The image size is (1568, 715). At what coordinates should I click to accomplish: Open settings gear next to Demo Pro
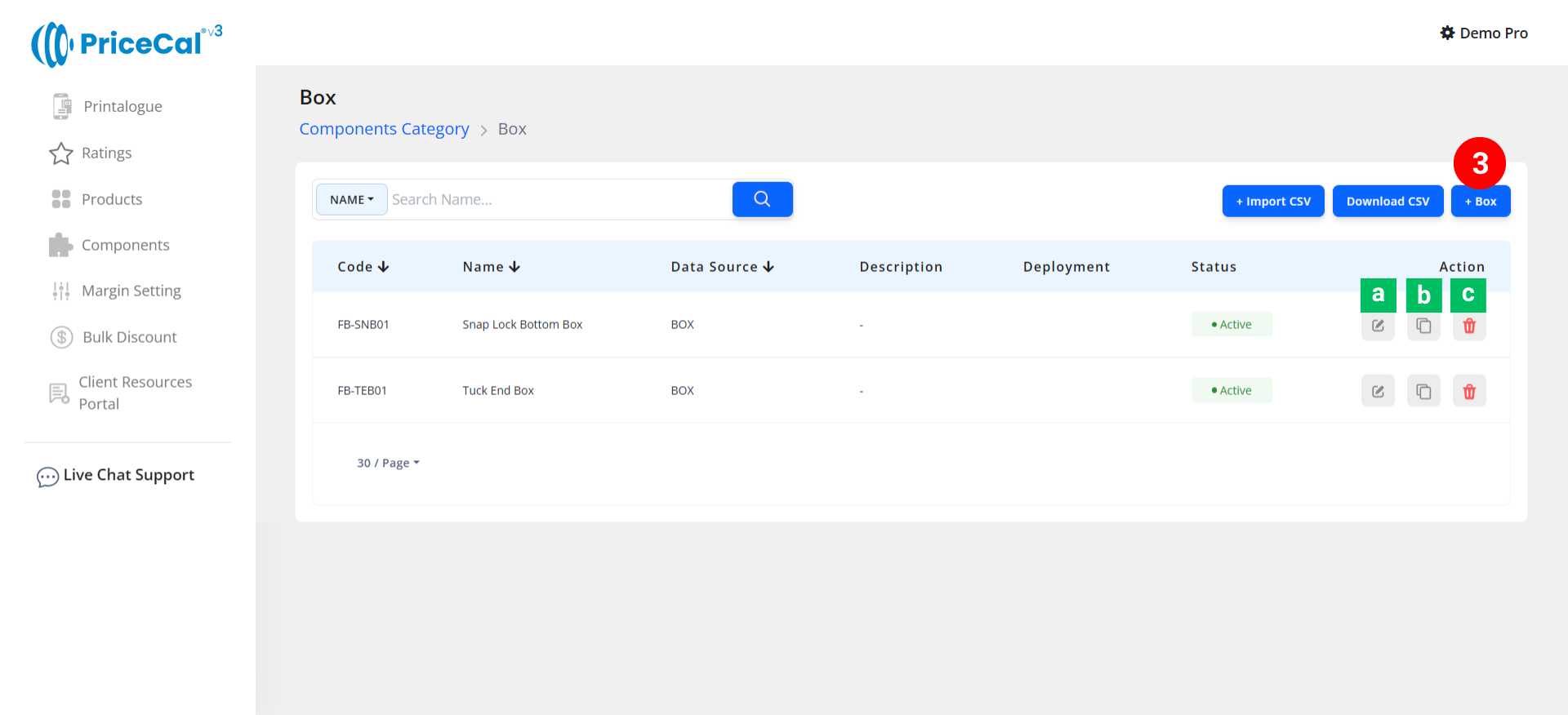pyautogui.click(x=1447, y=33)
